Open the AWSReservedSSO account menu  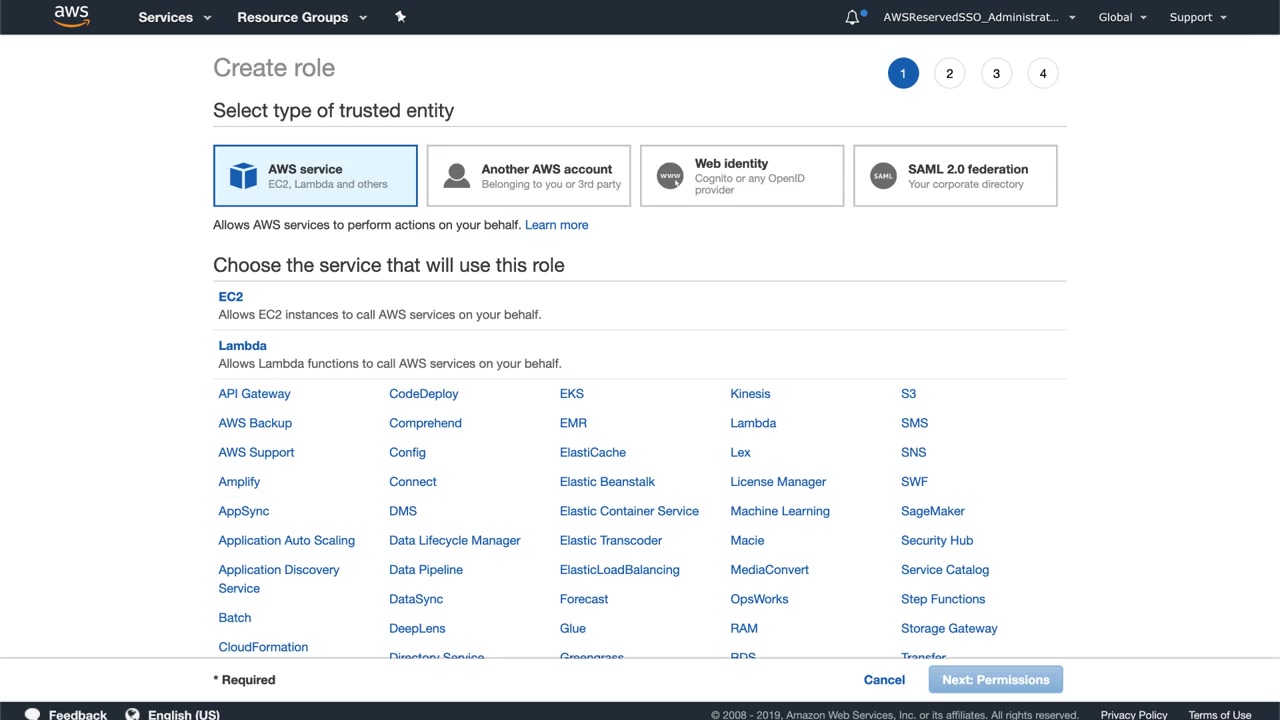click(978, 17)
